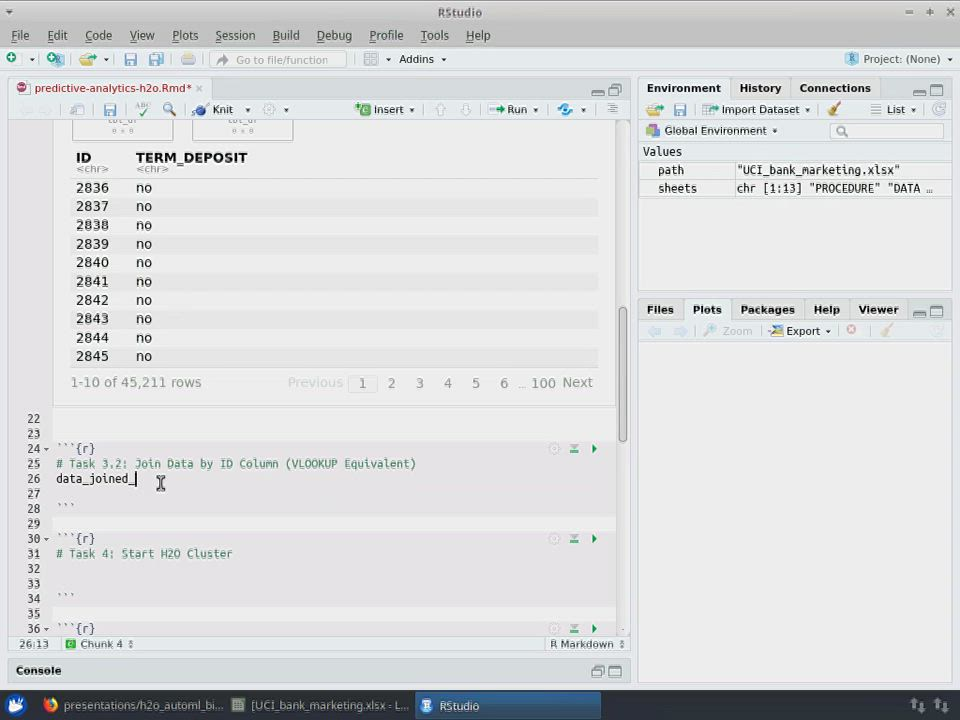The width and height of the screenshot is (960, 720).
Task: Open Project: (None) dropdown
Action: (899, 59)
